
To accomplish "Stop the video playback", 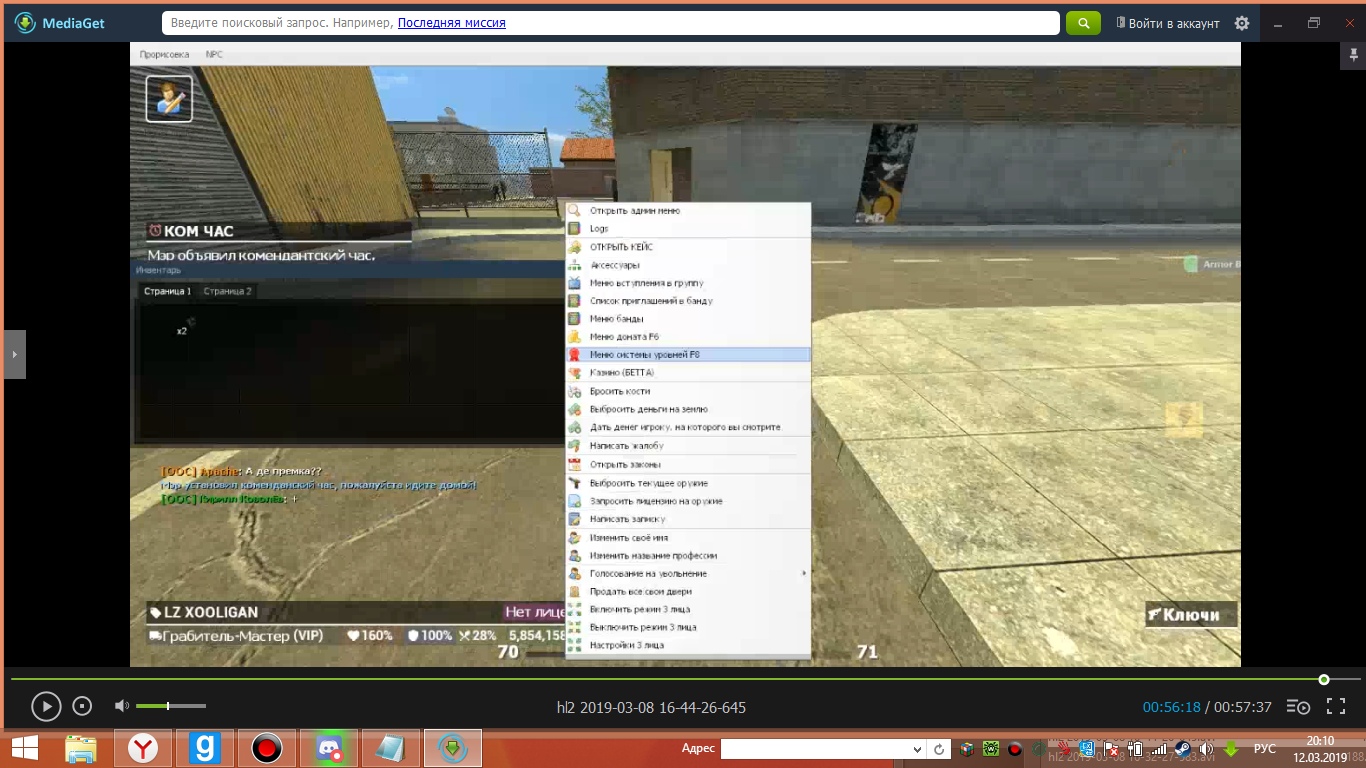I will (x=83, y=707).
